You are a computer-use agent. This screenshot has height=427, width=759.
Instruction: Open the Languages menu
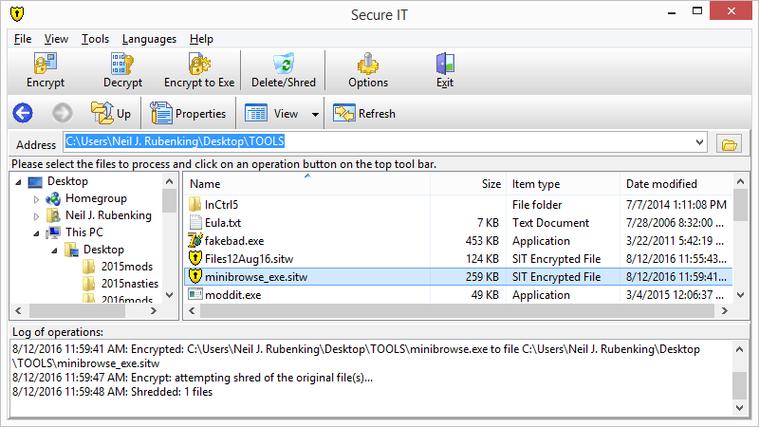[149, 39]
